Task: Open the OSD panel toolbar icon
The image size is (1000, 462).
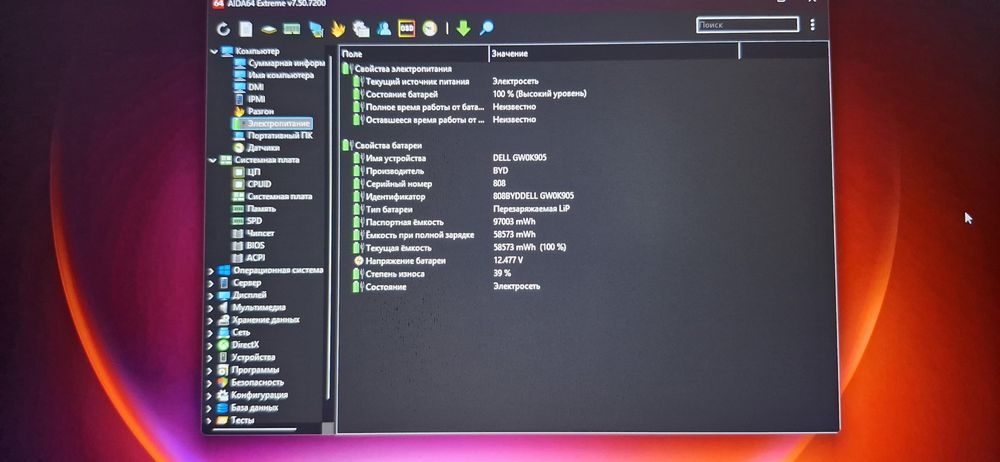Action: click(406, 28)
